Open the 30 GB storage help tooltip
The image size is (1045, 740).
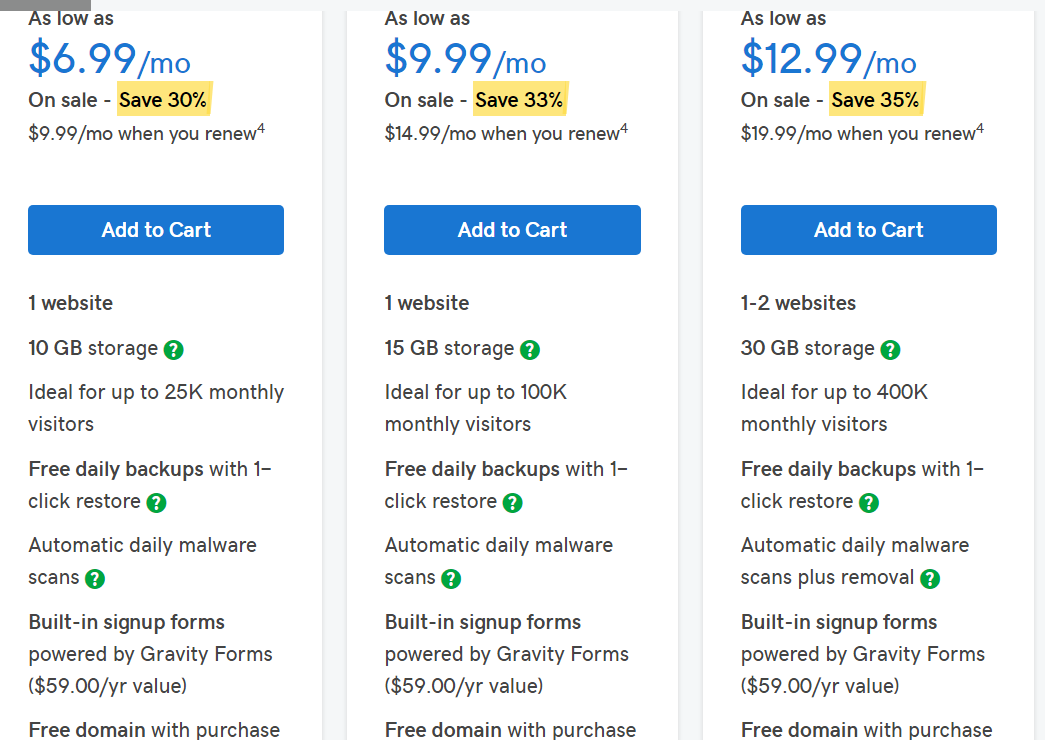pos(890,350)
